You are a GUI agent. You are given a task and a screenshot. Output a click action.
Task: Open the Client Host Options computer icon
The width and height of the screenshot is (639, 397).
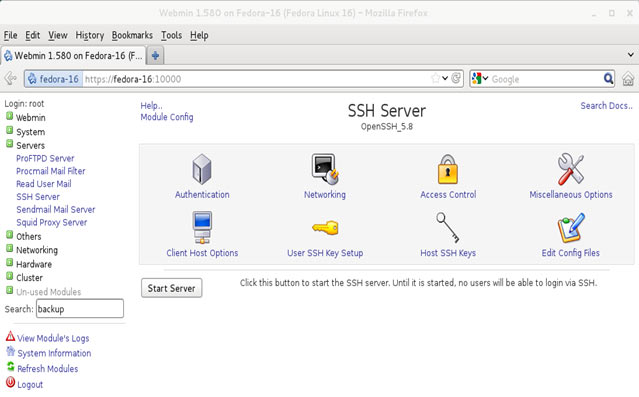pos(202,227)
